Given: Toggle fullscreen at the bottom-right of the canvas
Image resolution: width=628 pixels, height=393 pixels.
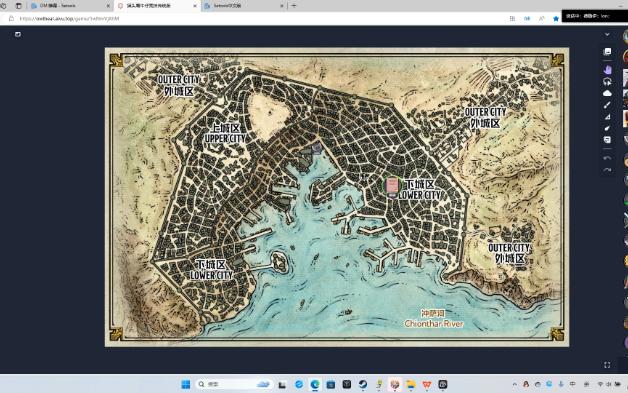Looking at the screenshot, I should click(607, 365).
